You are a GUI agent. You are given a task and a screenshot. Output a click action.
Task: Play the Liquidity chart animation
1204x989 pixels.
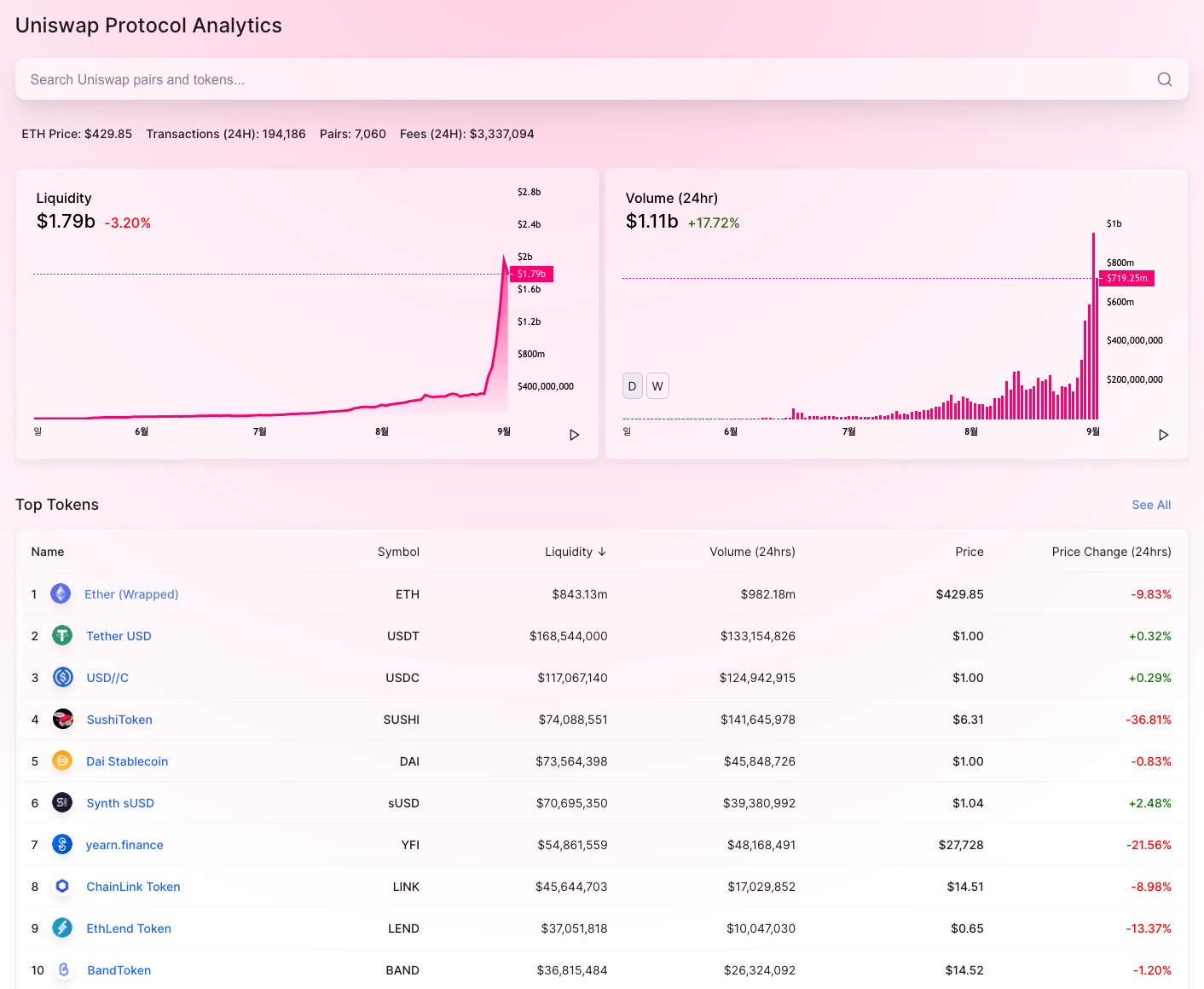tap(574, 435)
